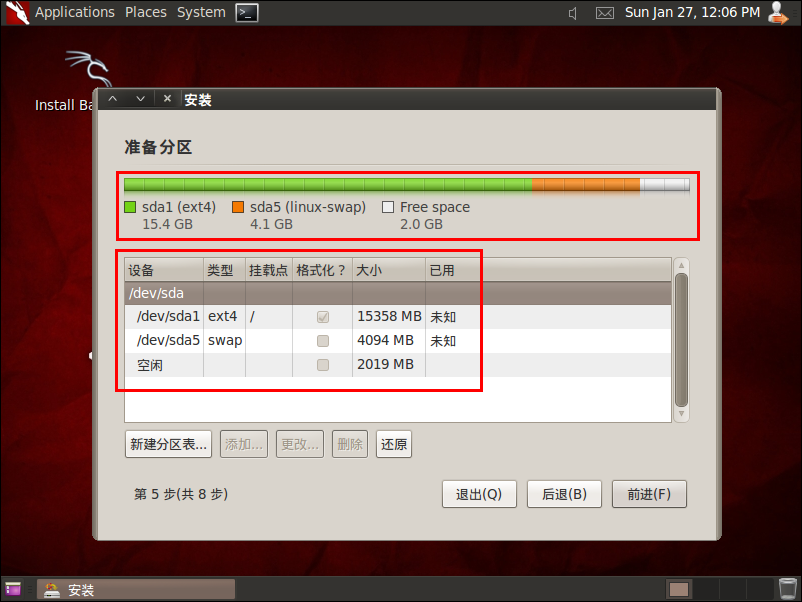This screenshot has height=602, width=802.
Task: Click the 新建分区表 button
Action: [x=168, y=444]
